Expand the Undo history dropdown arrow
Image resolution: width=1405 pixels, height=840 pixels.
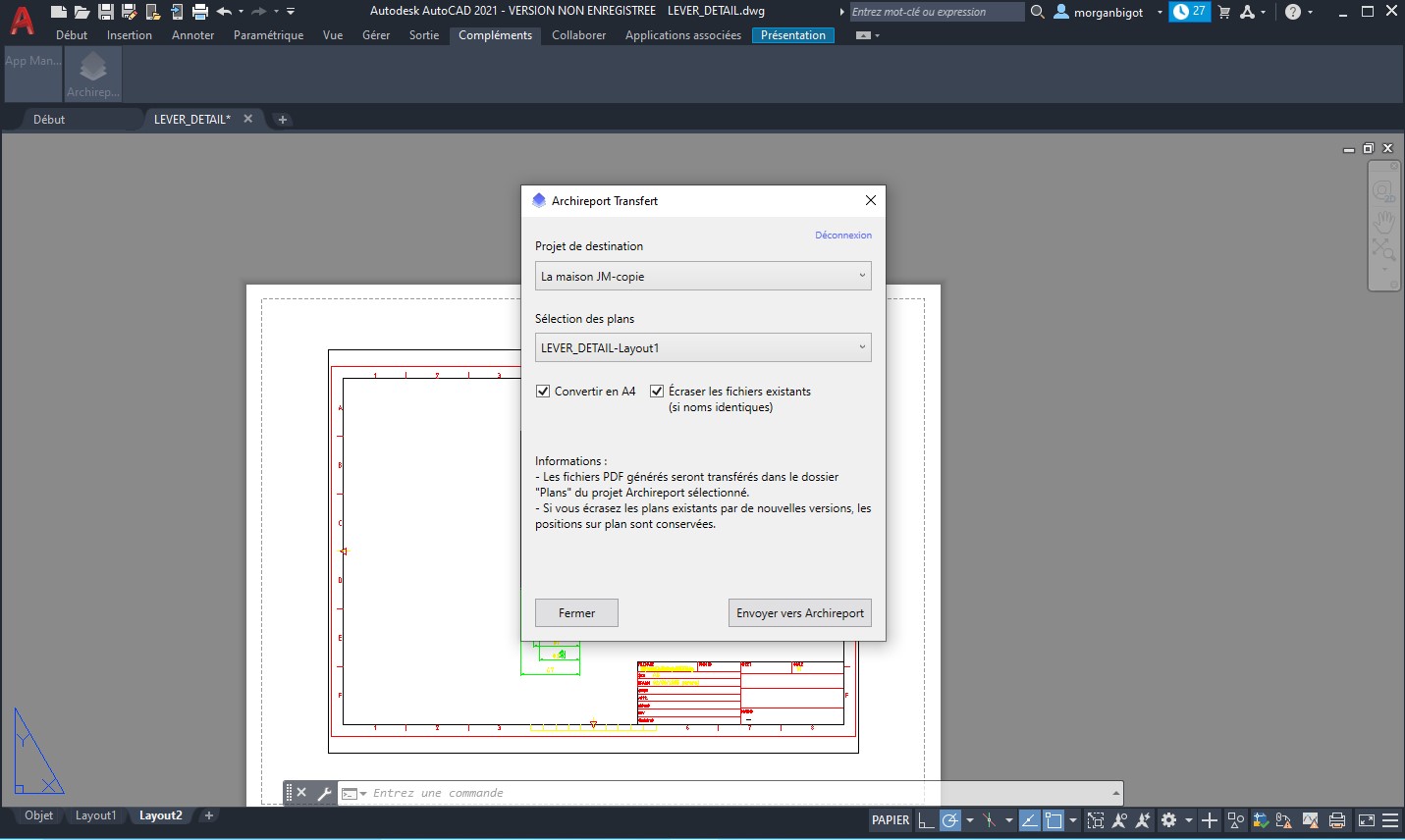[241, 12]
